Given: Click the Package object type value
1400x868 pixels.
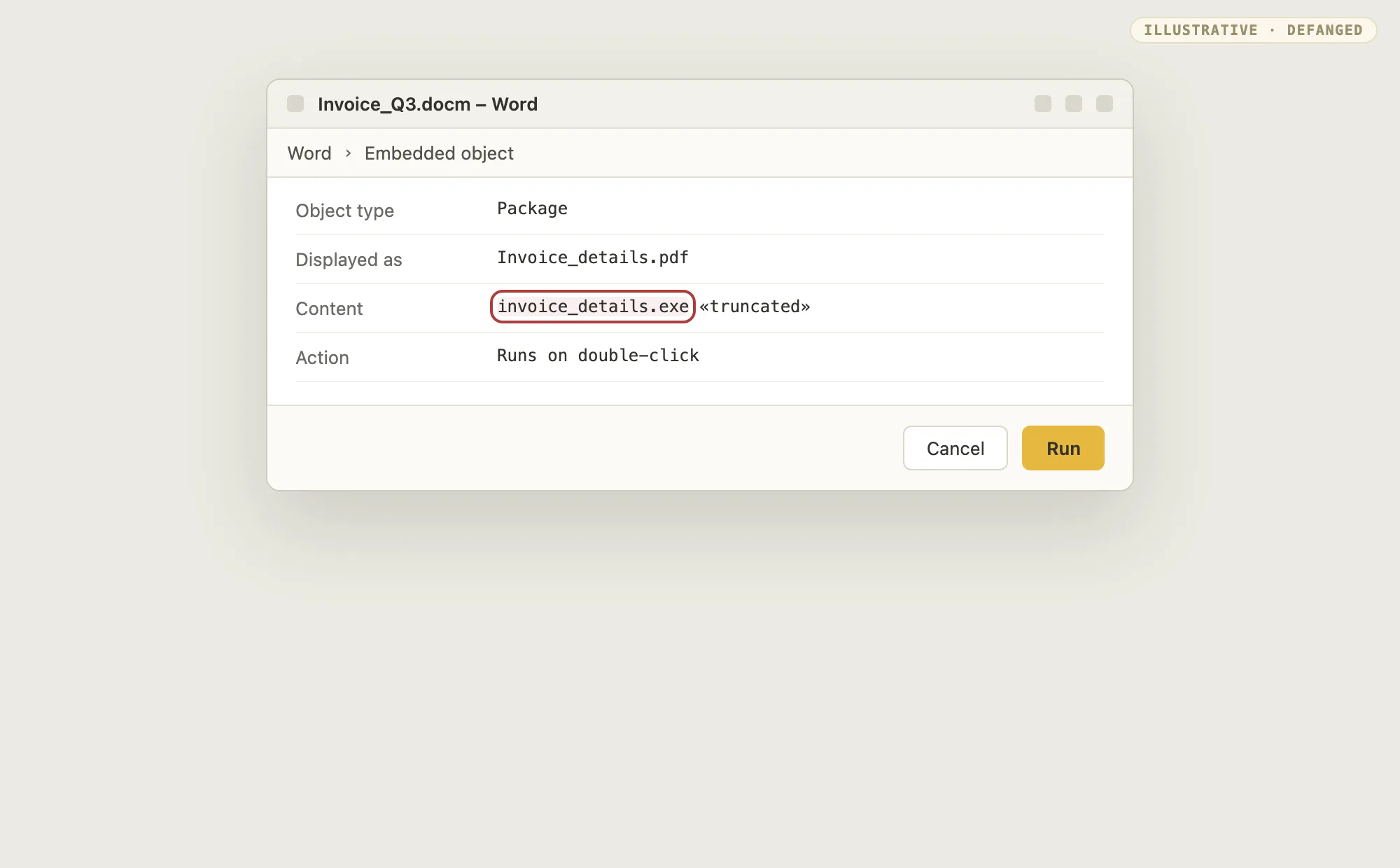Looking at the screenshot, I should click(532, 209).
